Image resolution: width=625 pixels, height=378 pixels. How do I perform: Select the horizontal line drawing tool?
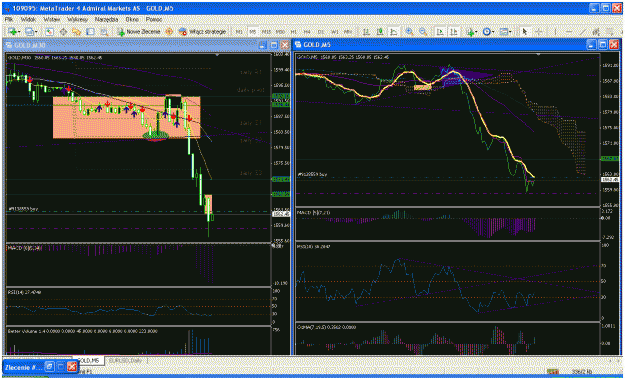[x=569, y=32]
